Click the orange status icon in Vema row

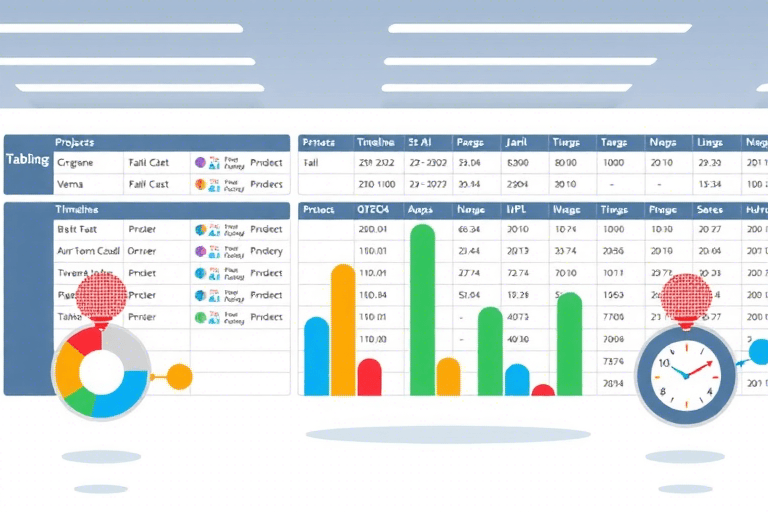pyautogui.click(x=200, y=184)
